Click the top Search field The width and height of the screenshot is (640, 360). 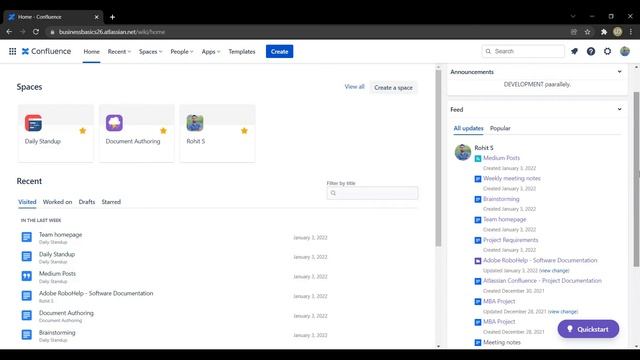[x=523, y=51]
